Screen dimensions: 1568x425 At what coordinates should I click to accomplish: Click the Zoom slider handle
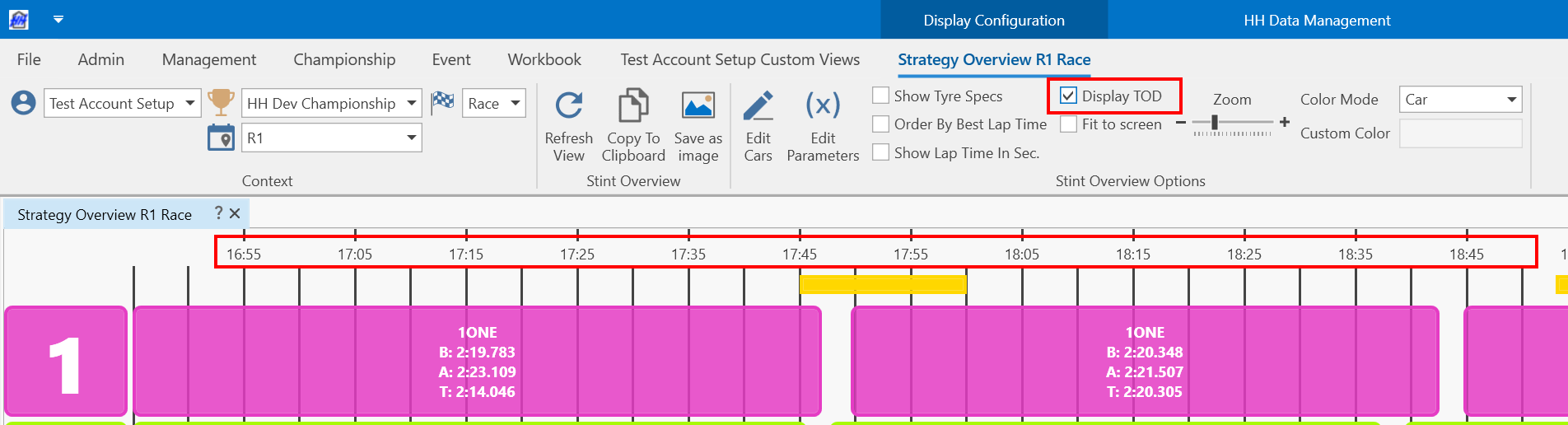(1214, 123)
